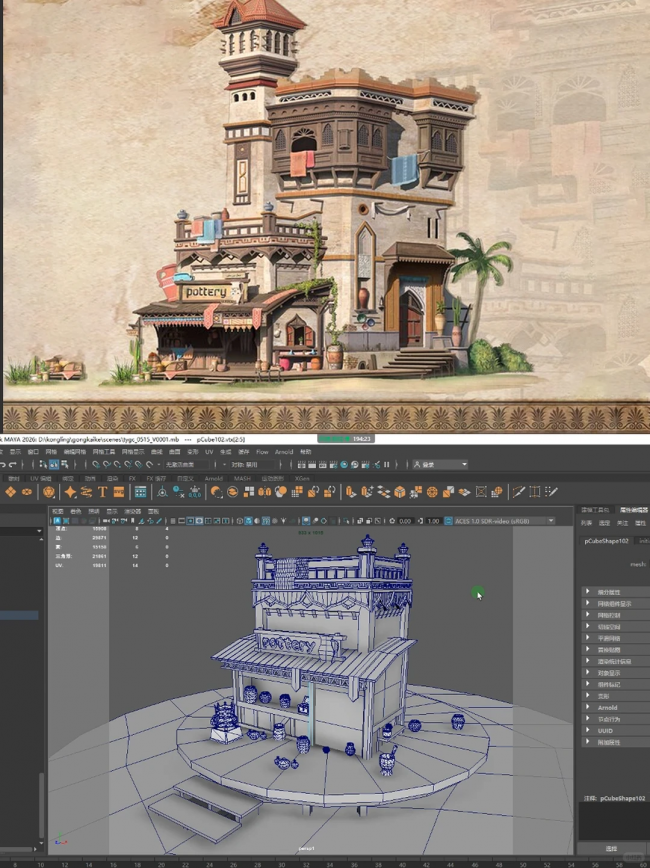
Task: Click the Select button below notes
Action: pos(611,849)
